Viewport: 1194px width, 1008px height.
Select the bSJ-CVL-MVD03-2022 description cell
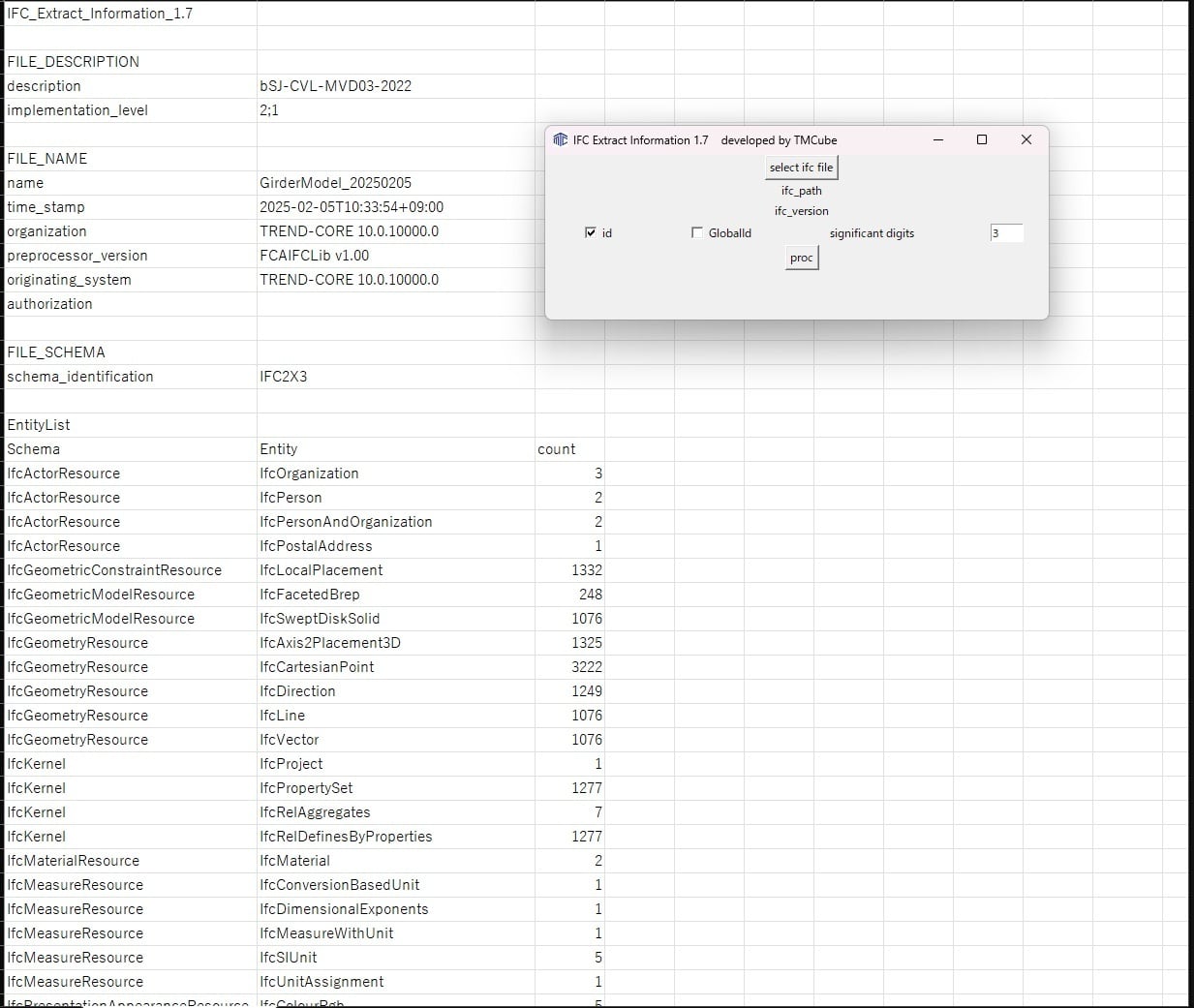(335, 86)
